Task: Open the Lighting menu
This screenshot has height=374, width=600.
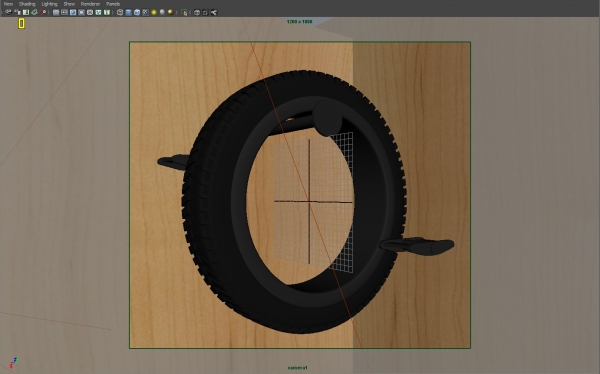Action: point(49,4)
